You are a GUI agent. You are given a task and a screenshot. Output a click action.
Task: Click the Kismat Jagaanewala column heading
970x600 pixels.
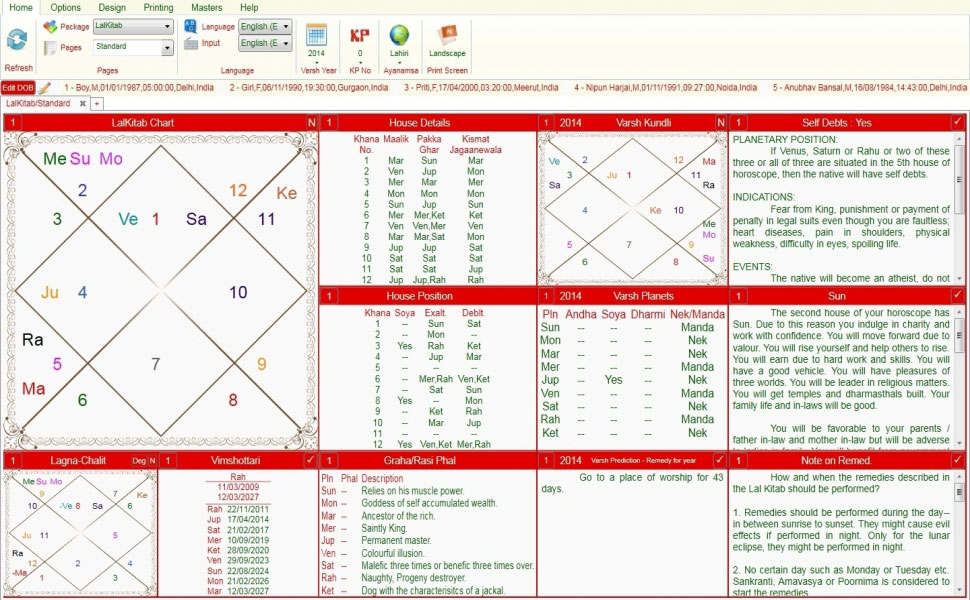tap(475, 144)
